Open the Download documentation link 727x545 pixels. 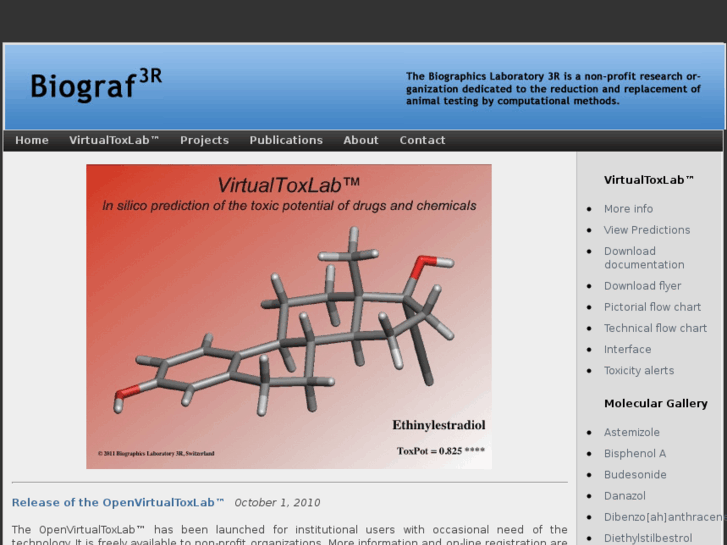[x=644, y=258]
